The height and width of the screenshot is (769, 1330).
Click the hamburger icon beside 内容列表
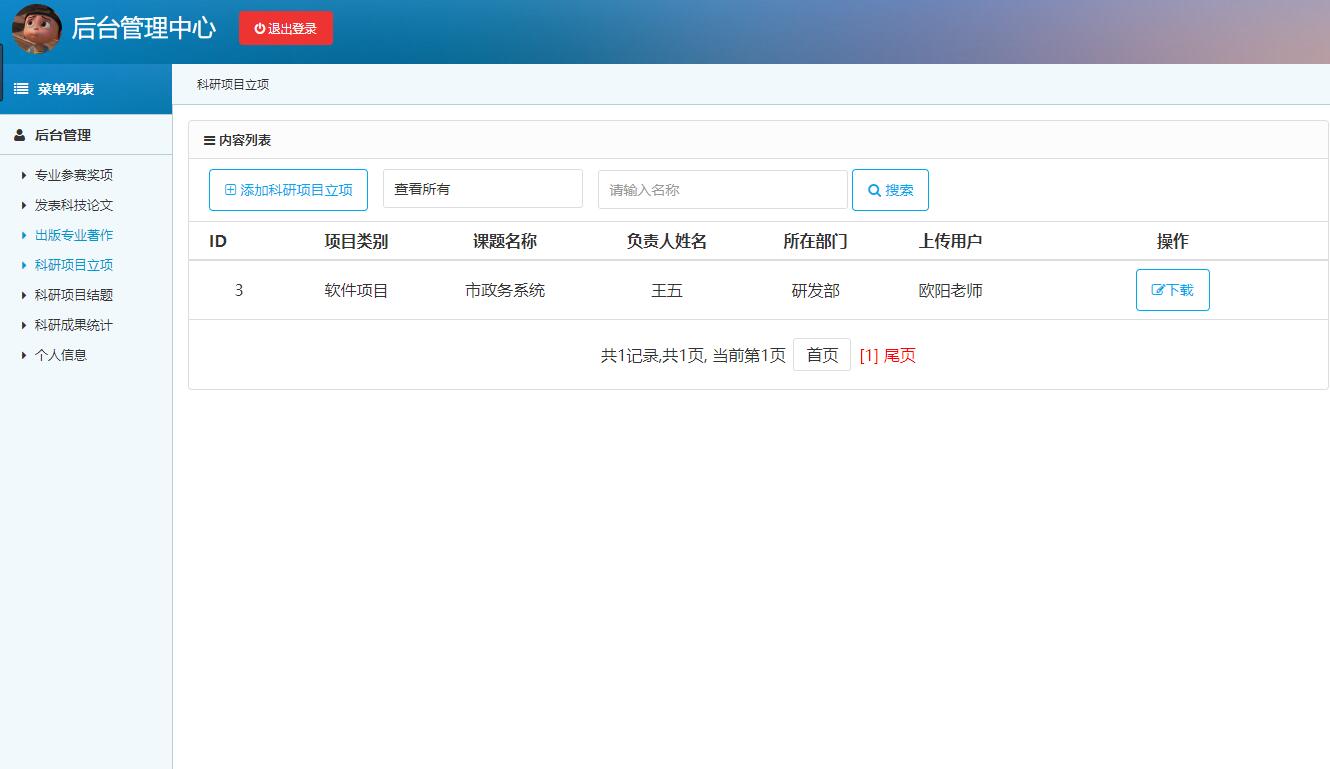(x=208, y=140)
